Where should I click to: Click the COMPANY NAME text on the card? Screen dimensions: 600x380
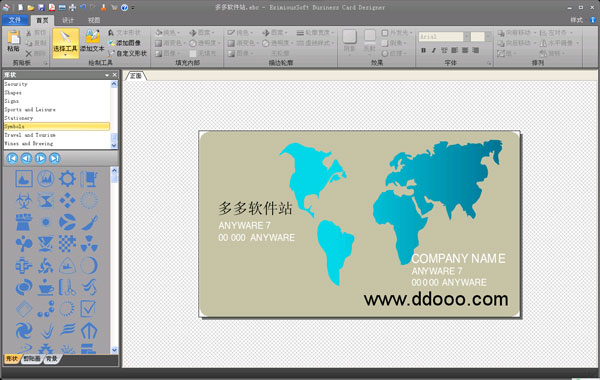[458, 259]
